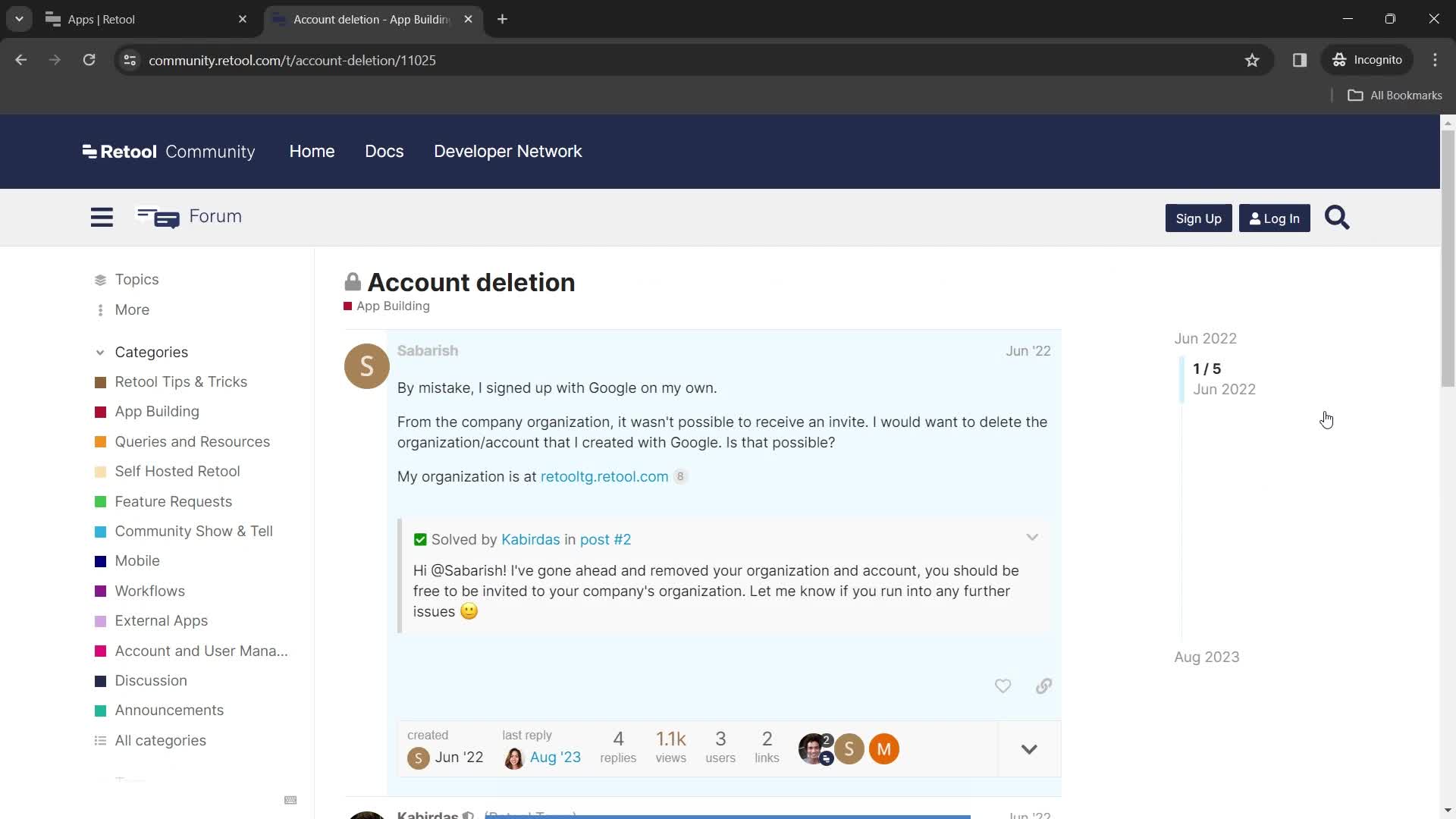1456x819 pixels.
Task: Click the Incognito indicator
Action: coord(1367,60)
